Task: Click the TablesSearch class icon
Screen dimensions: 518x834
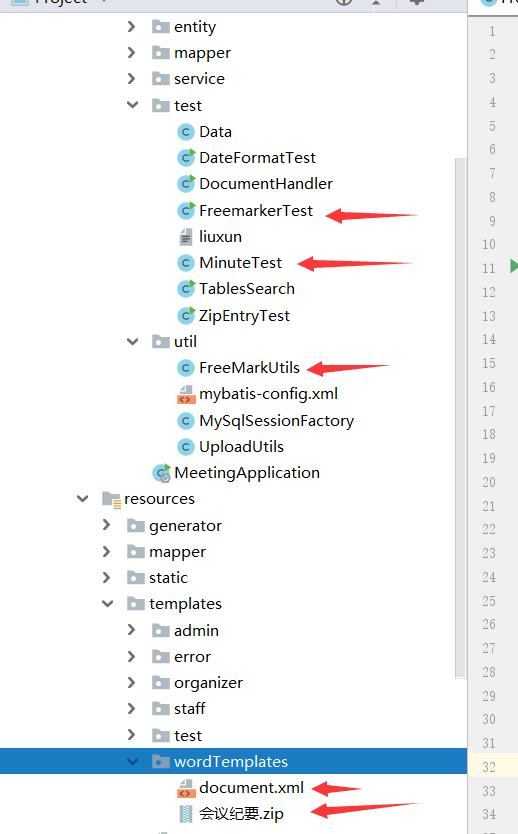Action: point(186,289)
